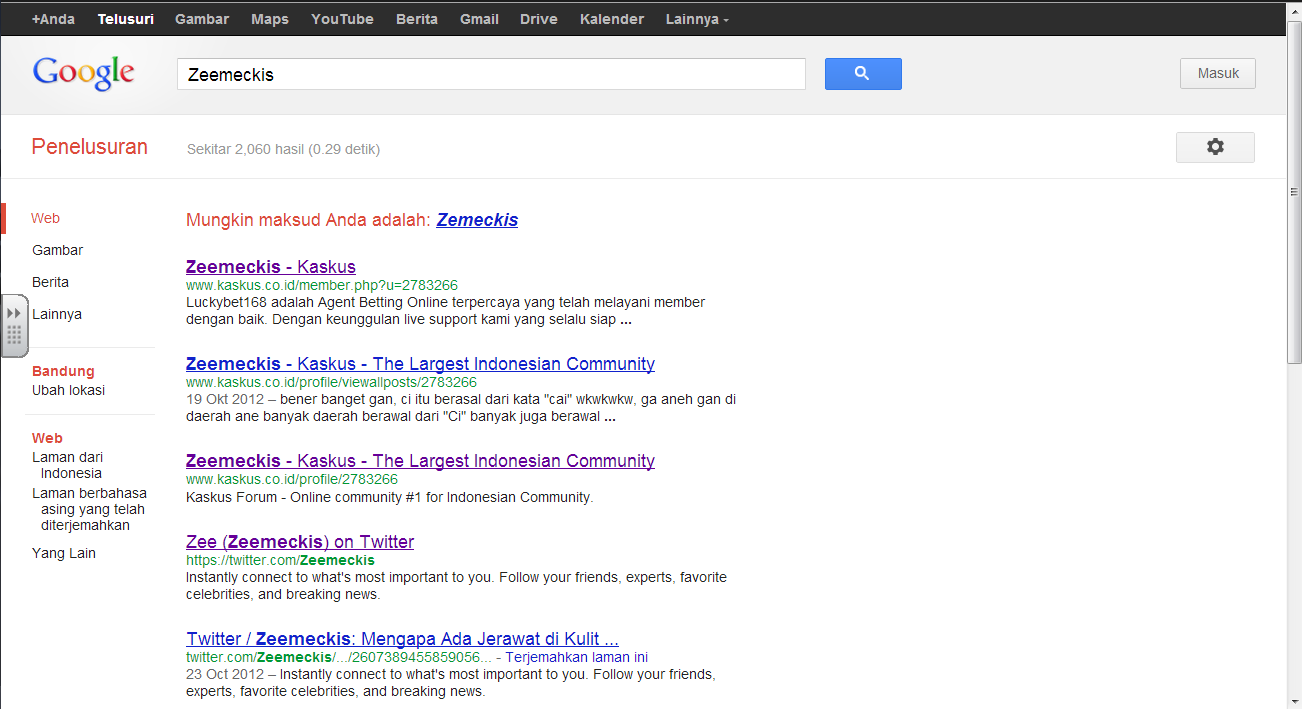Click the URL www.kaskus.co.id/profile/2783266

pos(292,479)
